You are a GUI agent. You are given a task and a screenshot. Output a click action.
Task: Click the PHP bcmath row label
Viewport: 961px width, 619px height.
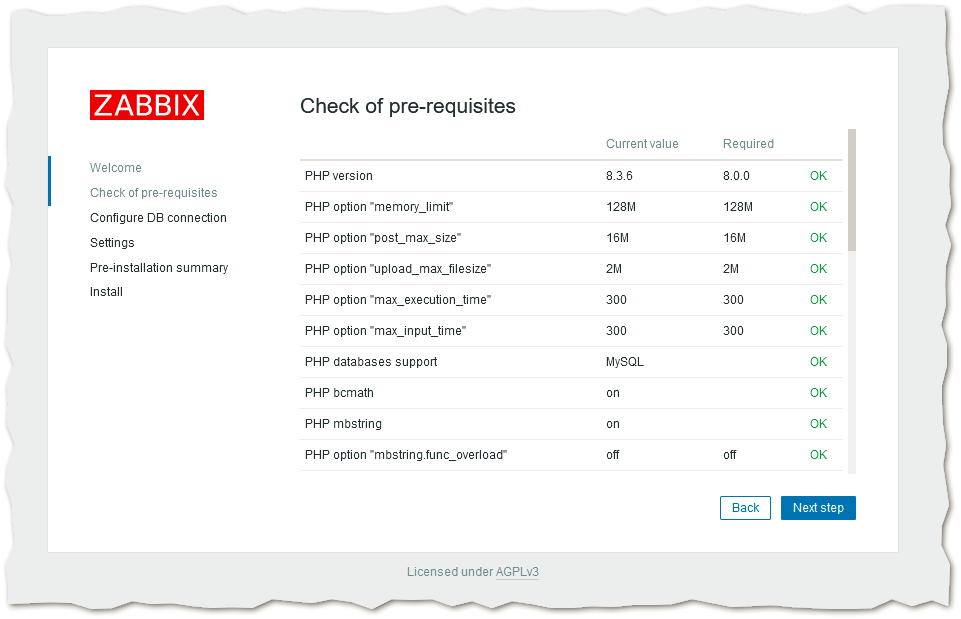click(x=339, y=393)
